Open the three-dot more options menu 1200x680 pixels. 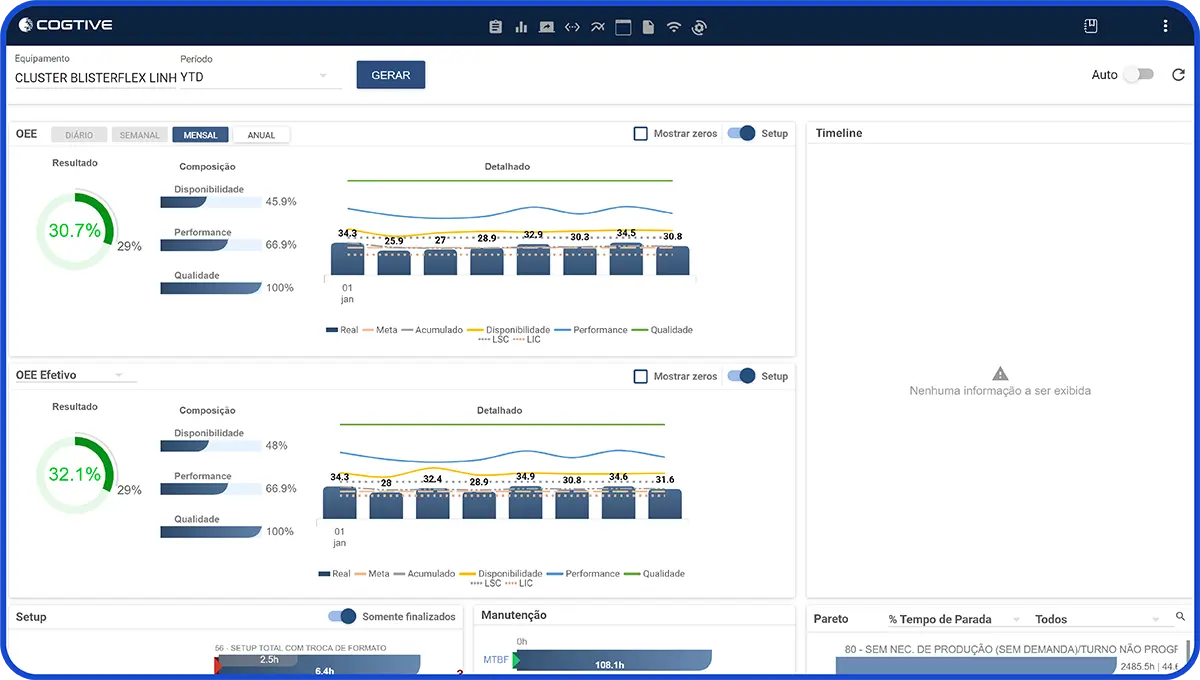tap(1165, 26)
